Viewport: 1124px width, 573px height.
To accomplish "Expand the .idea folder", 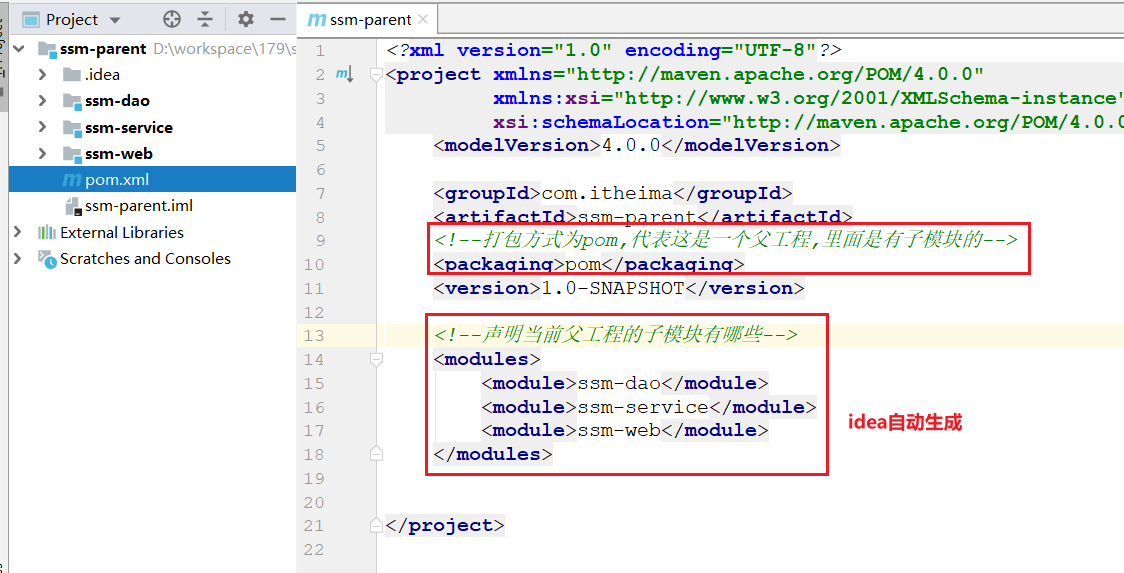I will (42, 75).
